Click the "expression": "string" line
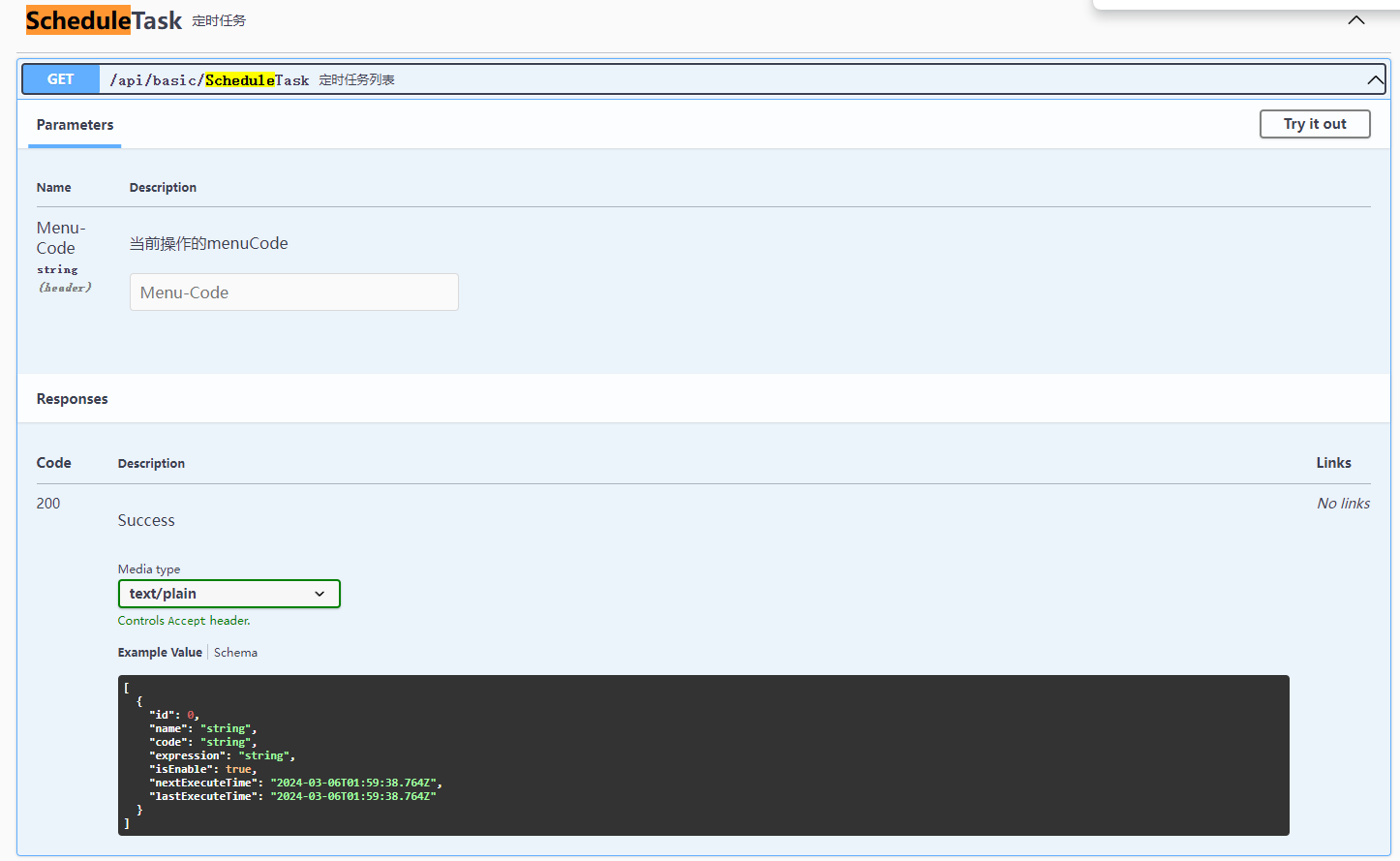The image size is (1400, 861). 222,755
